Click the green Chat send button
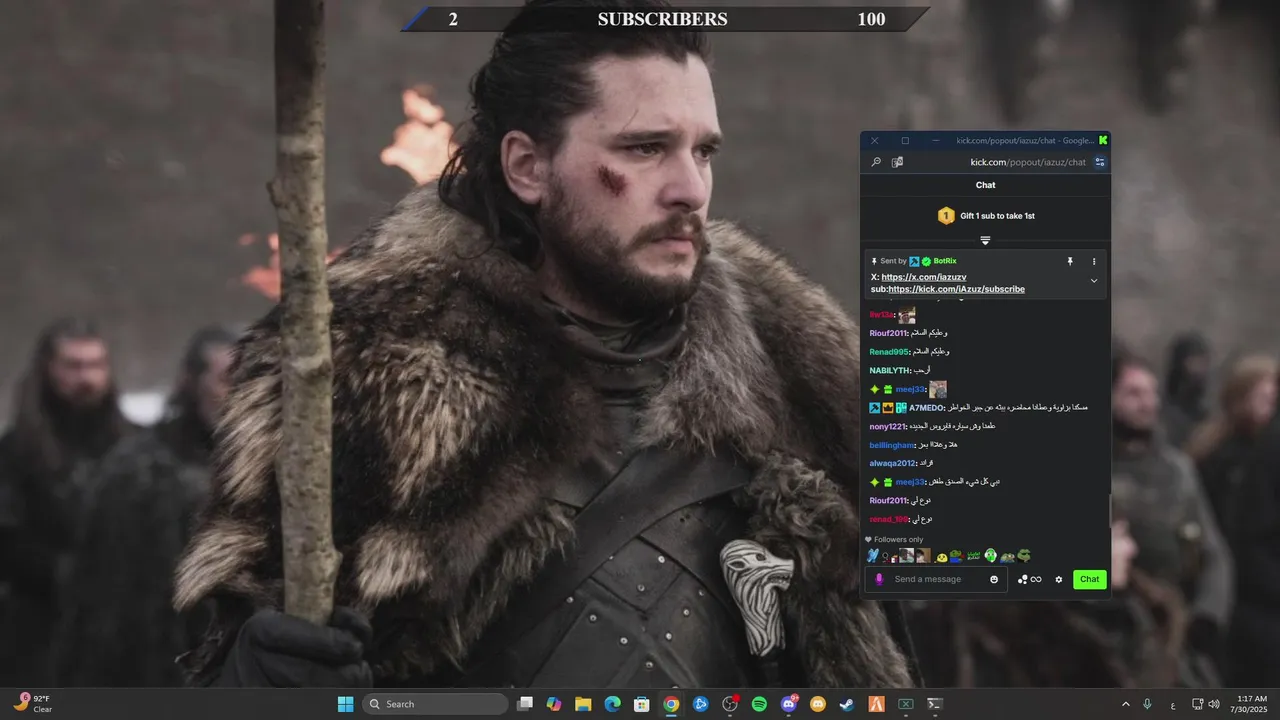The width and height of the screenshot is (1280, 720). click(x=1090, y=579)
